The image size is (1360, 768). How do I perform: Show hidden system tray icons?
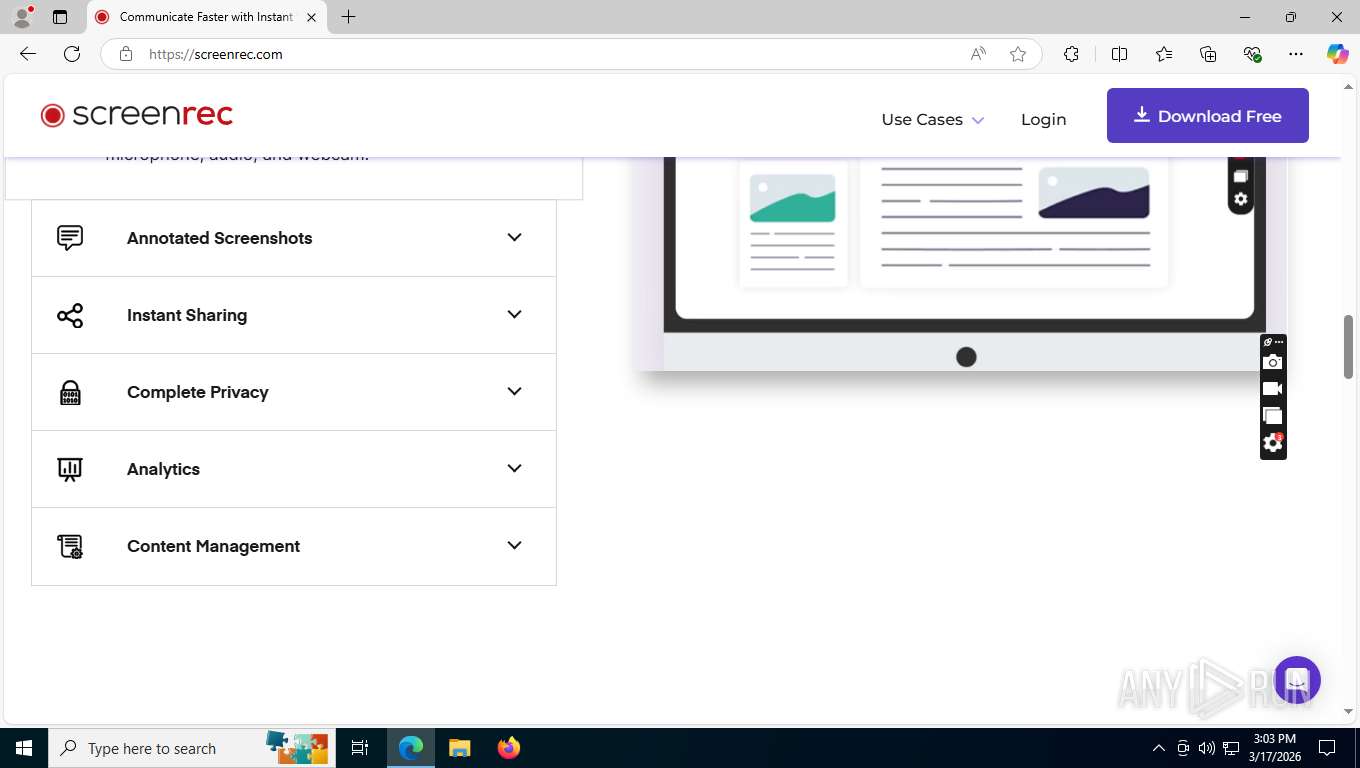coord(1158,748)
